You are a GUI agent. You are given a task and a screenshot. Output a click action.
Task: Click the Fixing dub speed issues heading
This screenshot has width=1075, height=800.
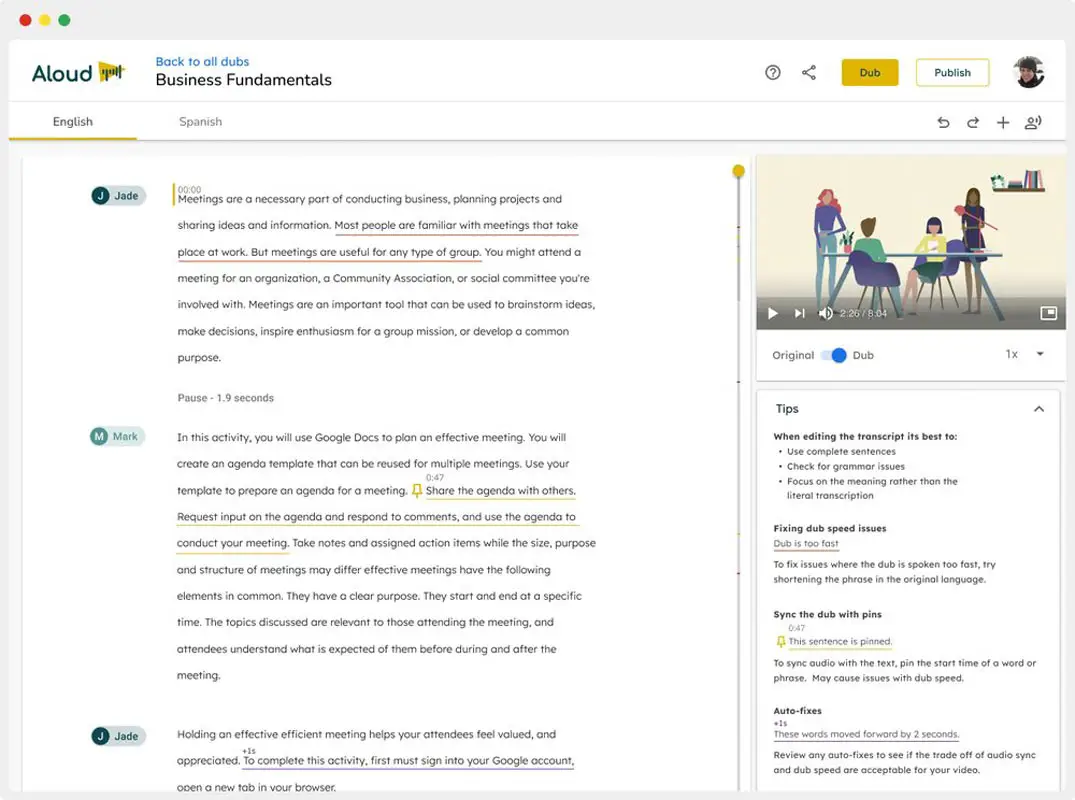(x=830, y=529)
